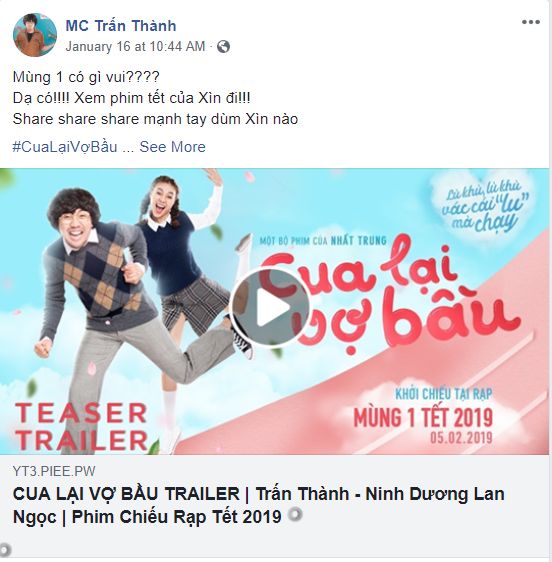Open the #CuaLạiVợBầu hashtag
Viewport: 552px width, 562px height.
pyautogui.click(x=65, y=147)
